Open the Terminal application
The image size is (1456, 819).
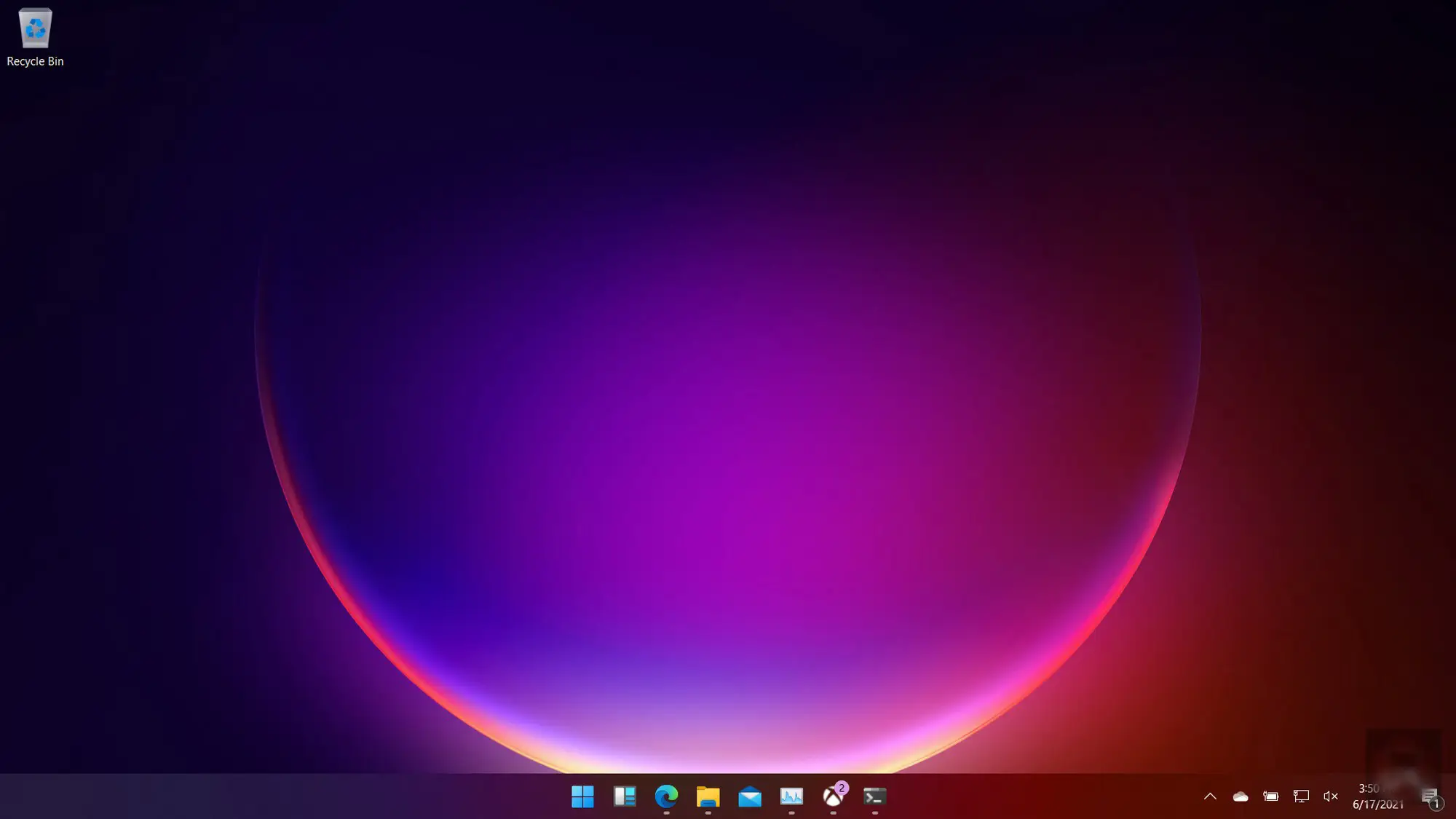point(875,797)
